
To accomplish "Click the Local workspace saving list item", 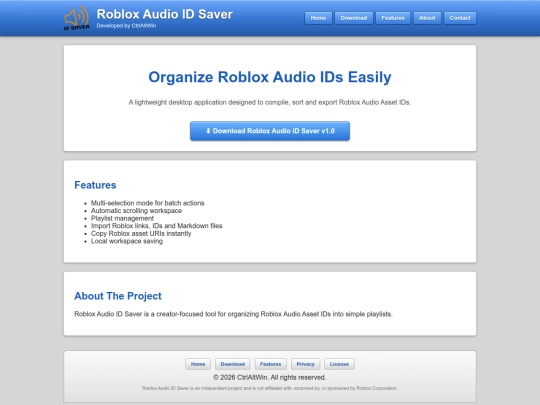I will pyautogui.click(x=127, y=241).
